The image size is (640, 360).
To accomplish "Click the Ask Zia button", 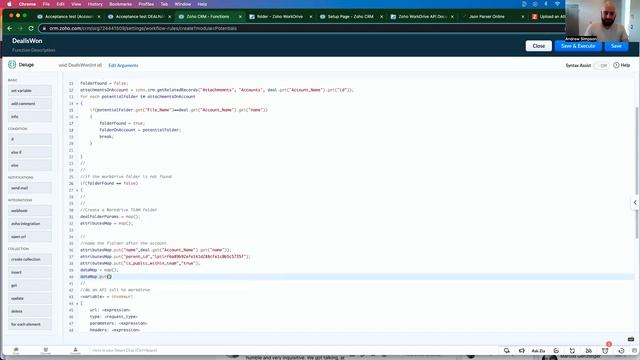I will pyautogui.click(x=538, y=351).
